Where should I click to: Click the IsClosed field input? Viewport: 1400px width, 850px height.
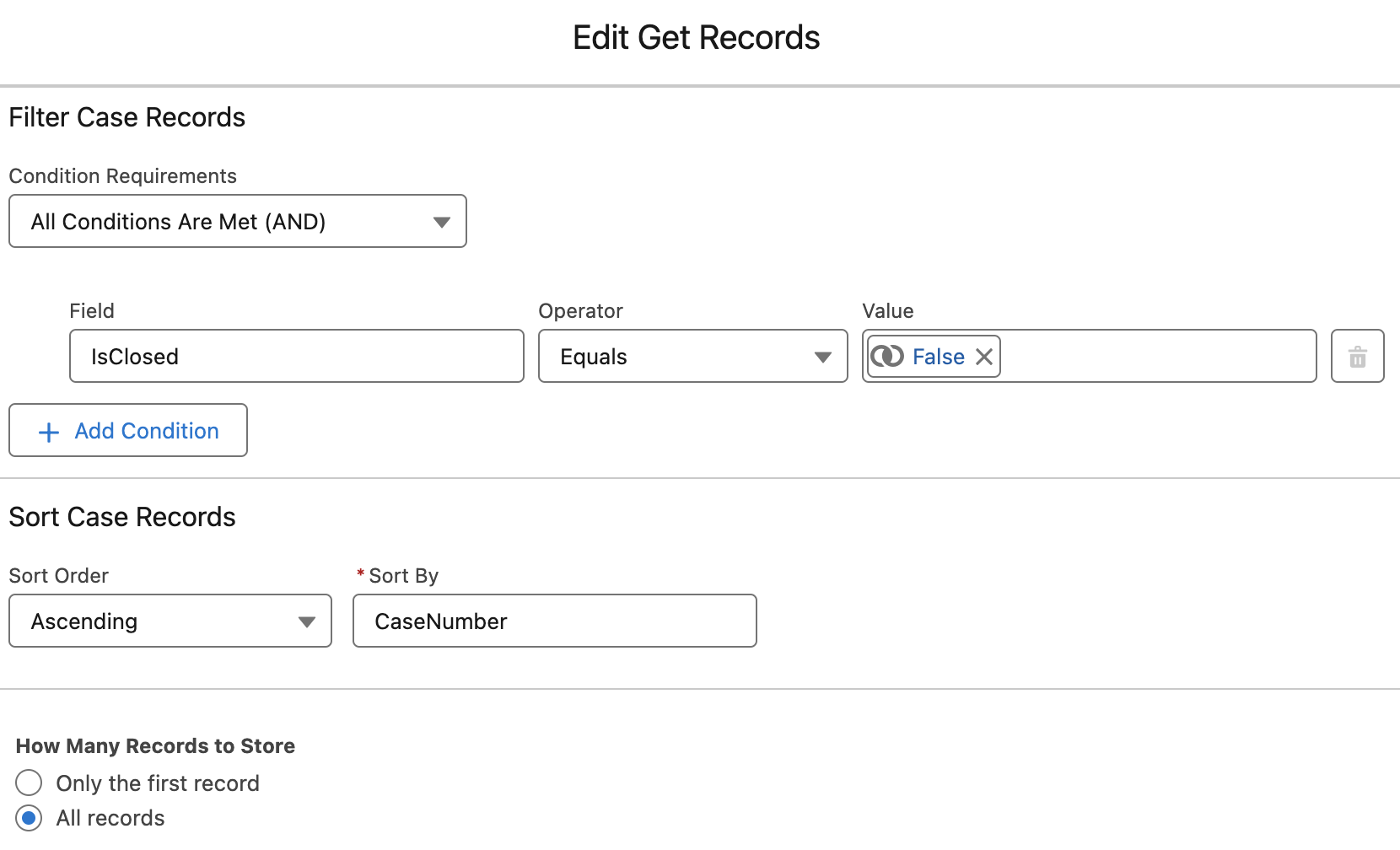pyautogui.click(x=296, y=356)
